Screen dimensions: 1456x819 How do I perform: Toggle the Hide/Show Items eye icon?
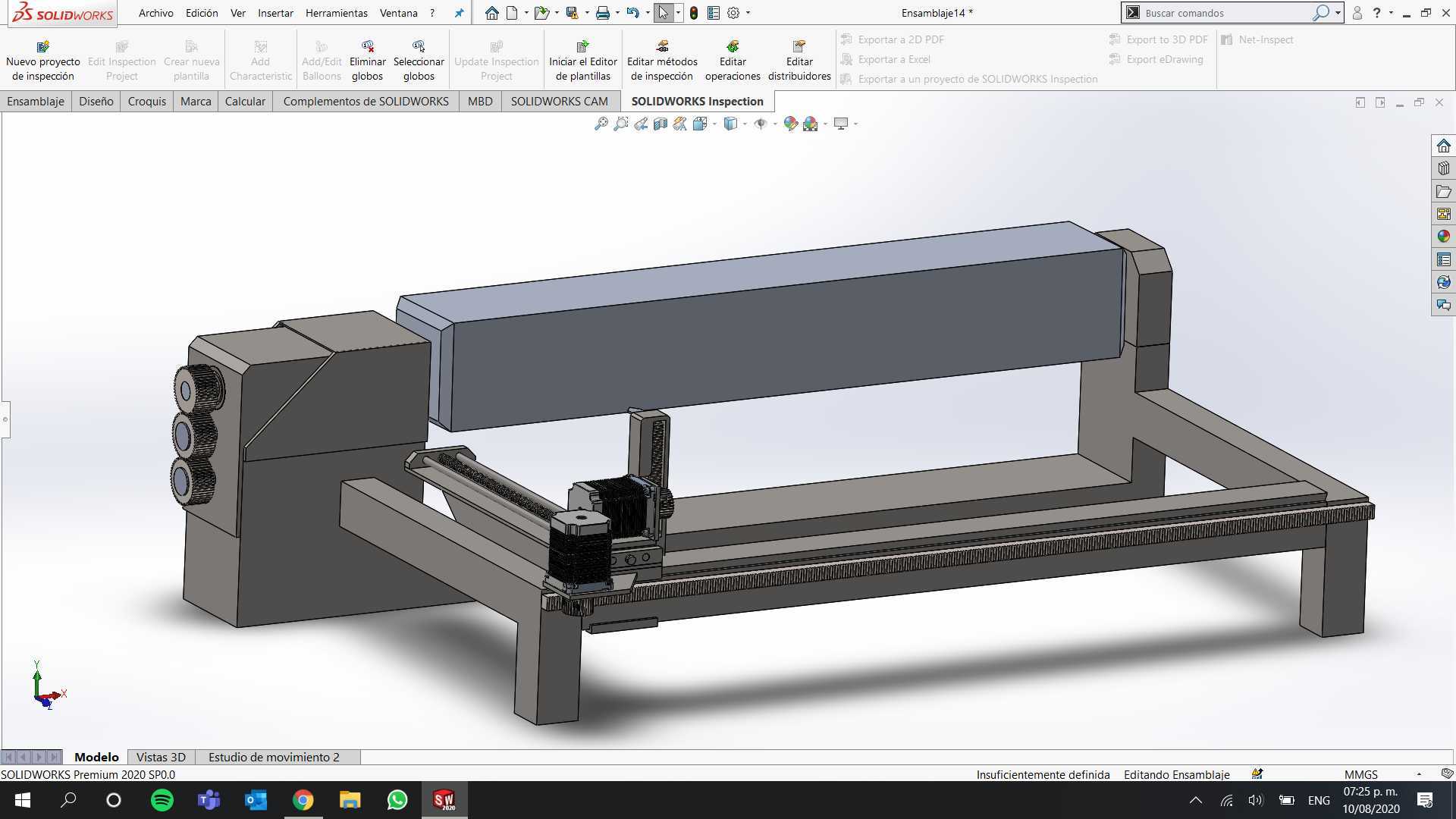pos(760,124)
